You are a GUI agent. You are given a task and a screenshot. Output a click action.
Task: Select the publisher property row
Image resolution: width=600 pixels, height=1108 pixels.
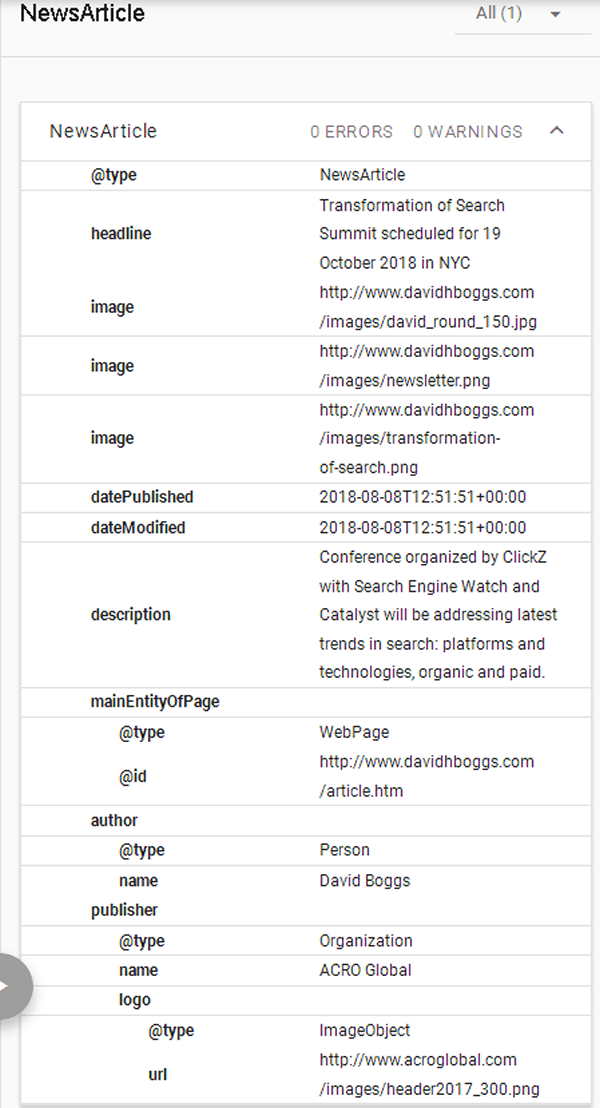tap(306, 910)
